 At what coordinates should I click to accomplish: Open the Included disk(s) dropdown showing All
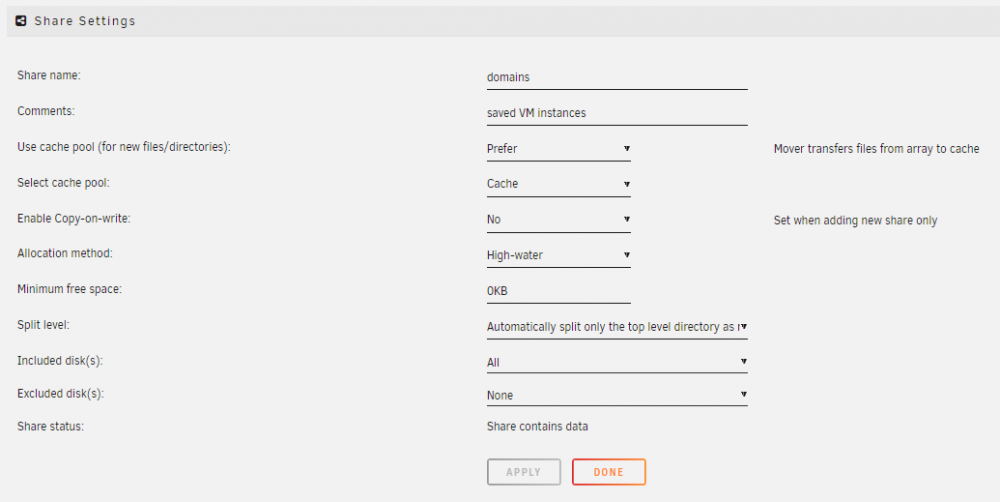tap(617, 362)
